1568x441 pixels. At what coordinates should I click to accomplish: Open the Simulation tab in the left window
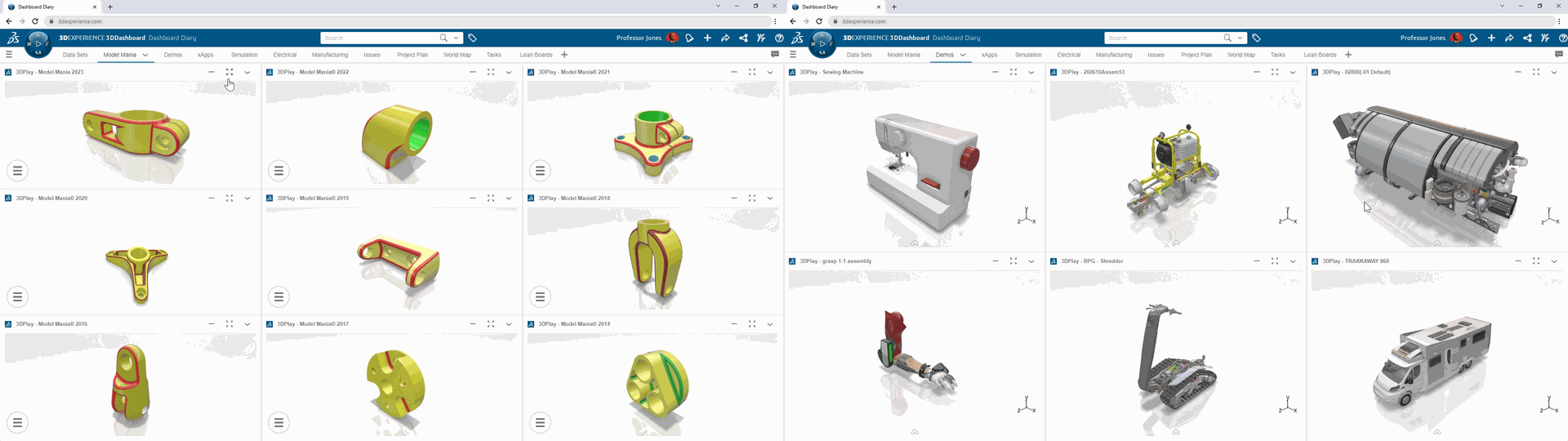click(x=244, y=55)
